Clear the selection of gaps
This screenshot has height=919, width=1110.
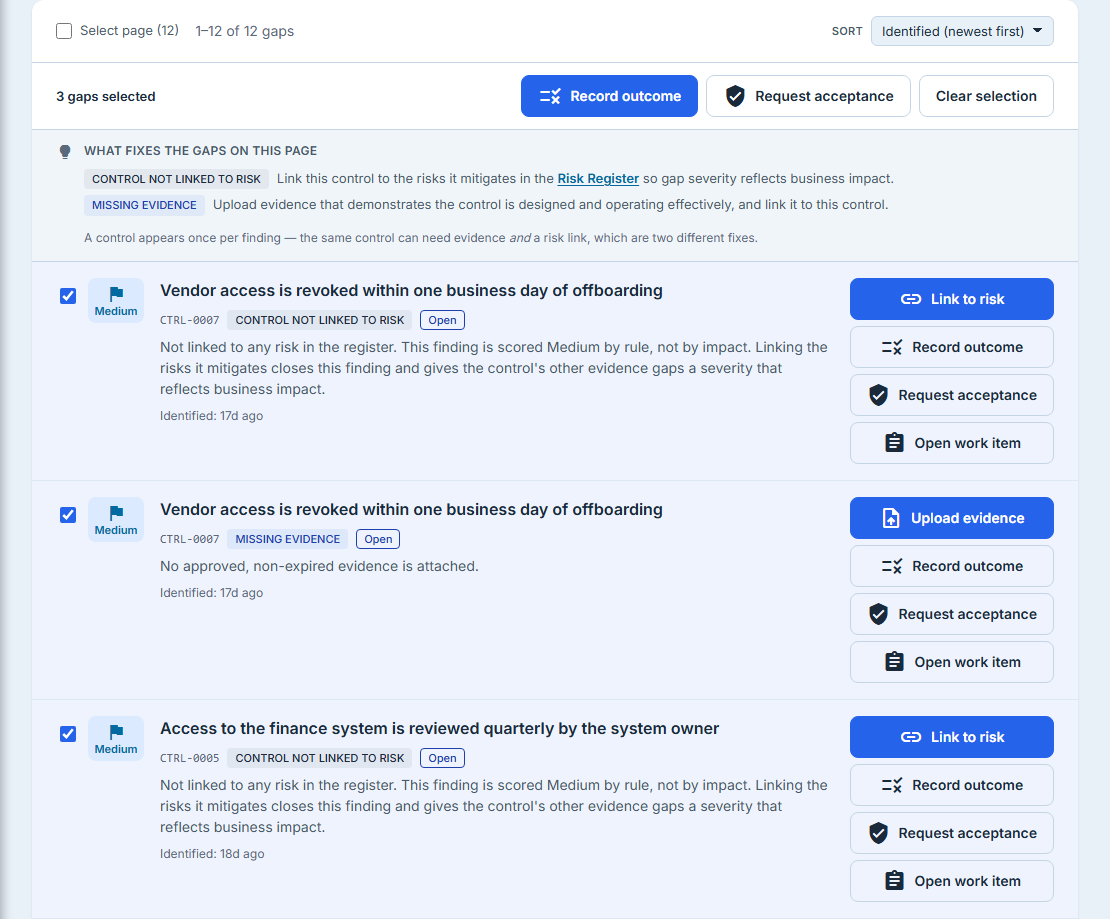(x=986, y=96)
